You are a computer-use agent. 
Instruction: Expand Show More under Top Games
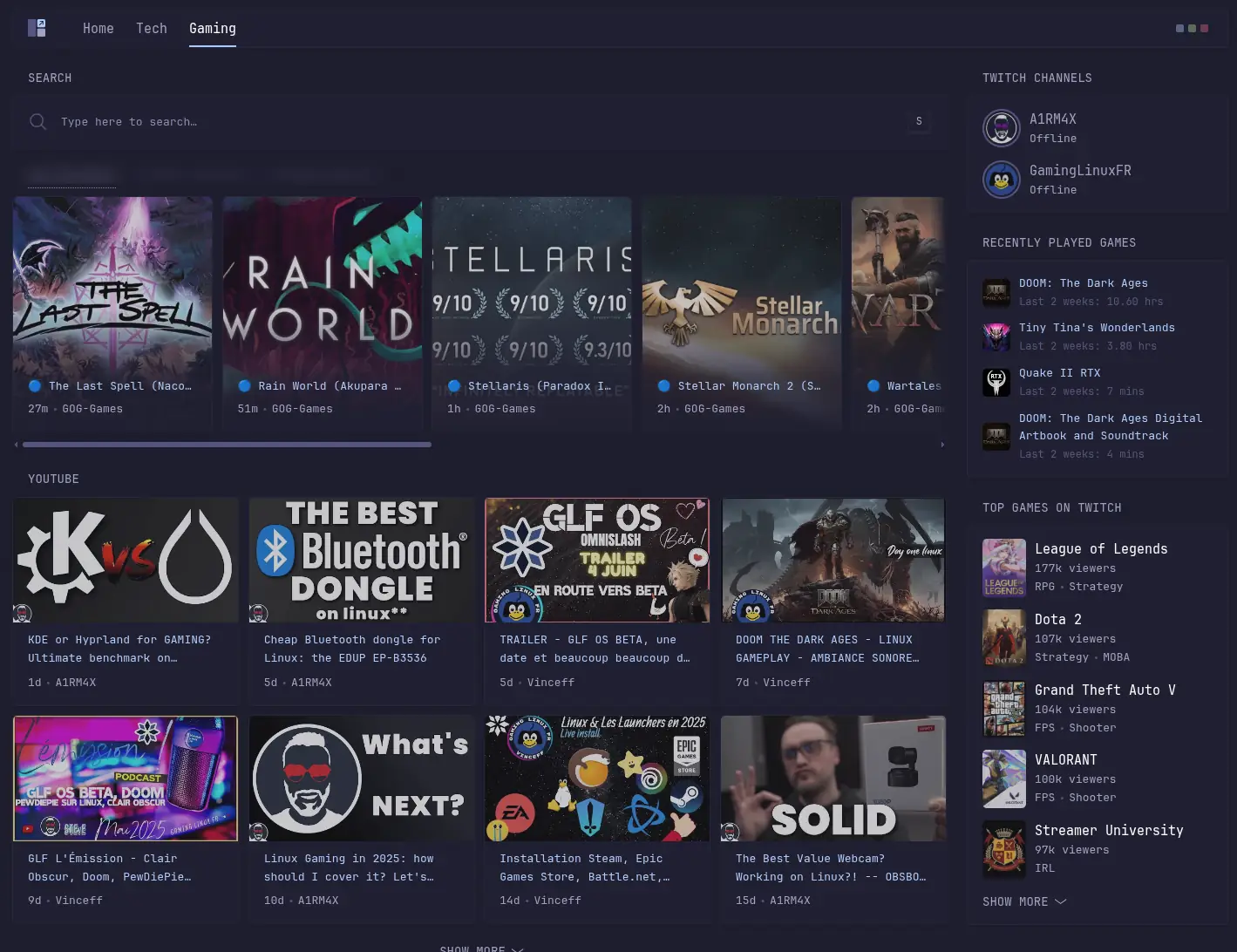[x=1024, y=901]
